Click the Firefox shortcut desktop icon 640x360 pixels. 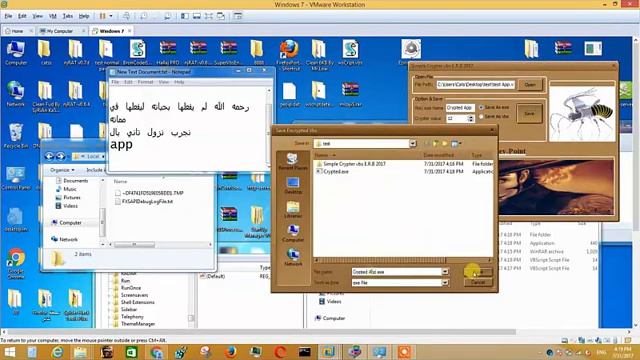point(289,55)
